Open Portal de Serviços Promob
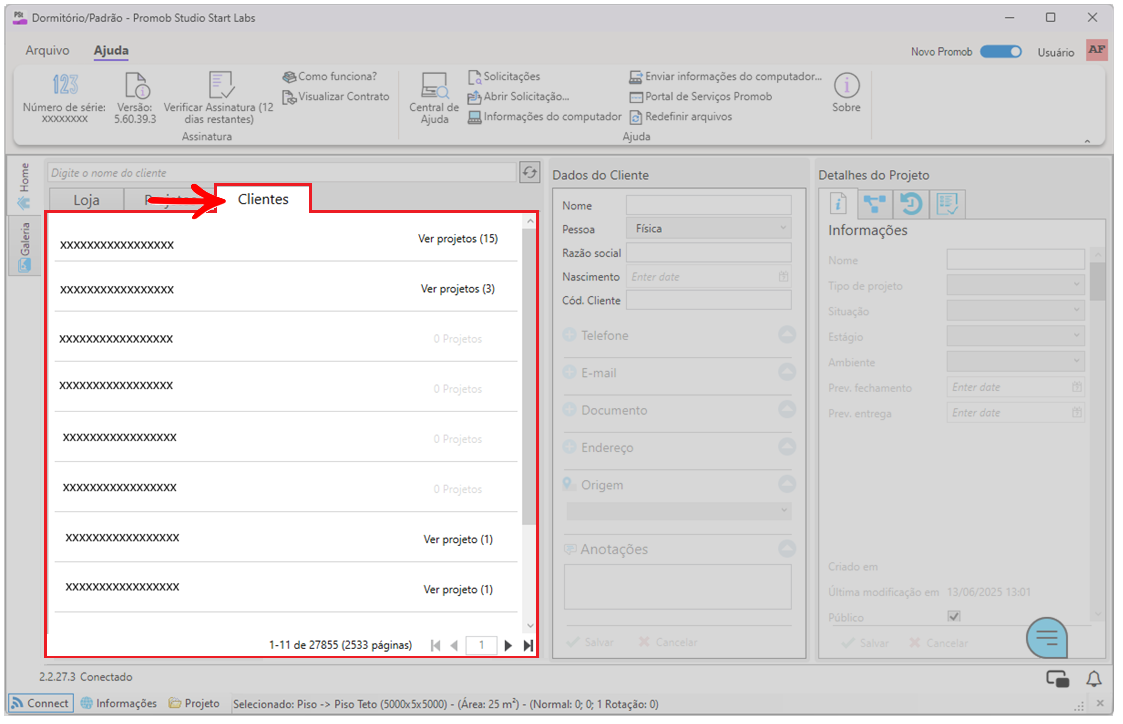The image size is (1123, 724). point(700,96)
